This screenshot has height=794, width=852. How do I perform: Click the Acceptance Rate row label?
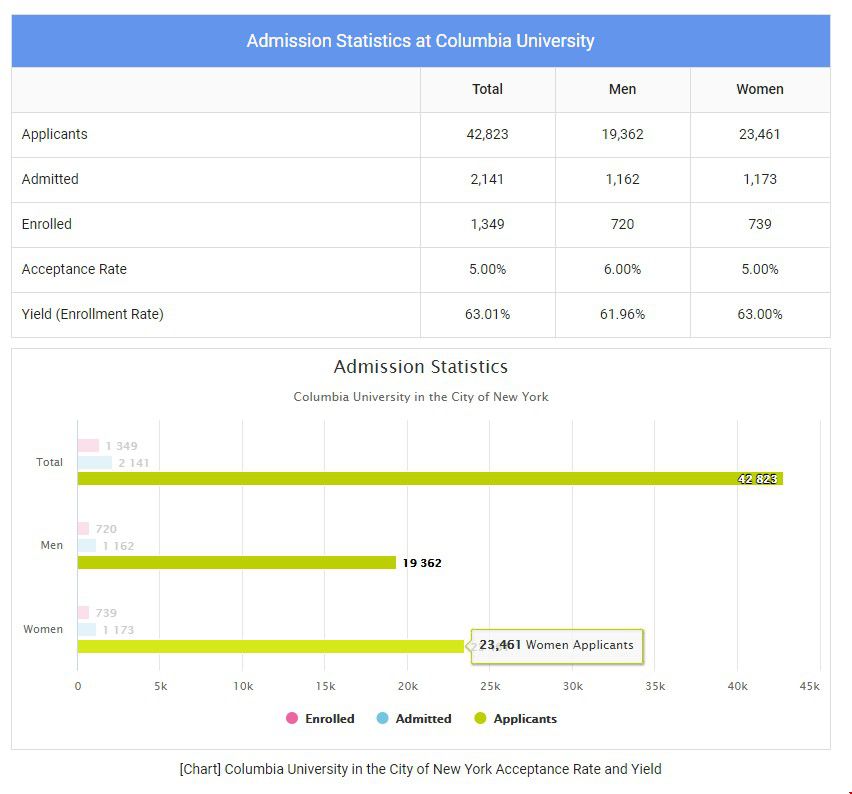tap(74, 269)
